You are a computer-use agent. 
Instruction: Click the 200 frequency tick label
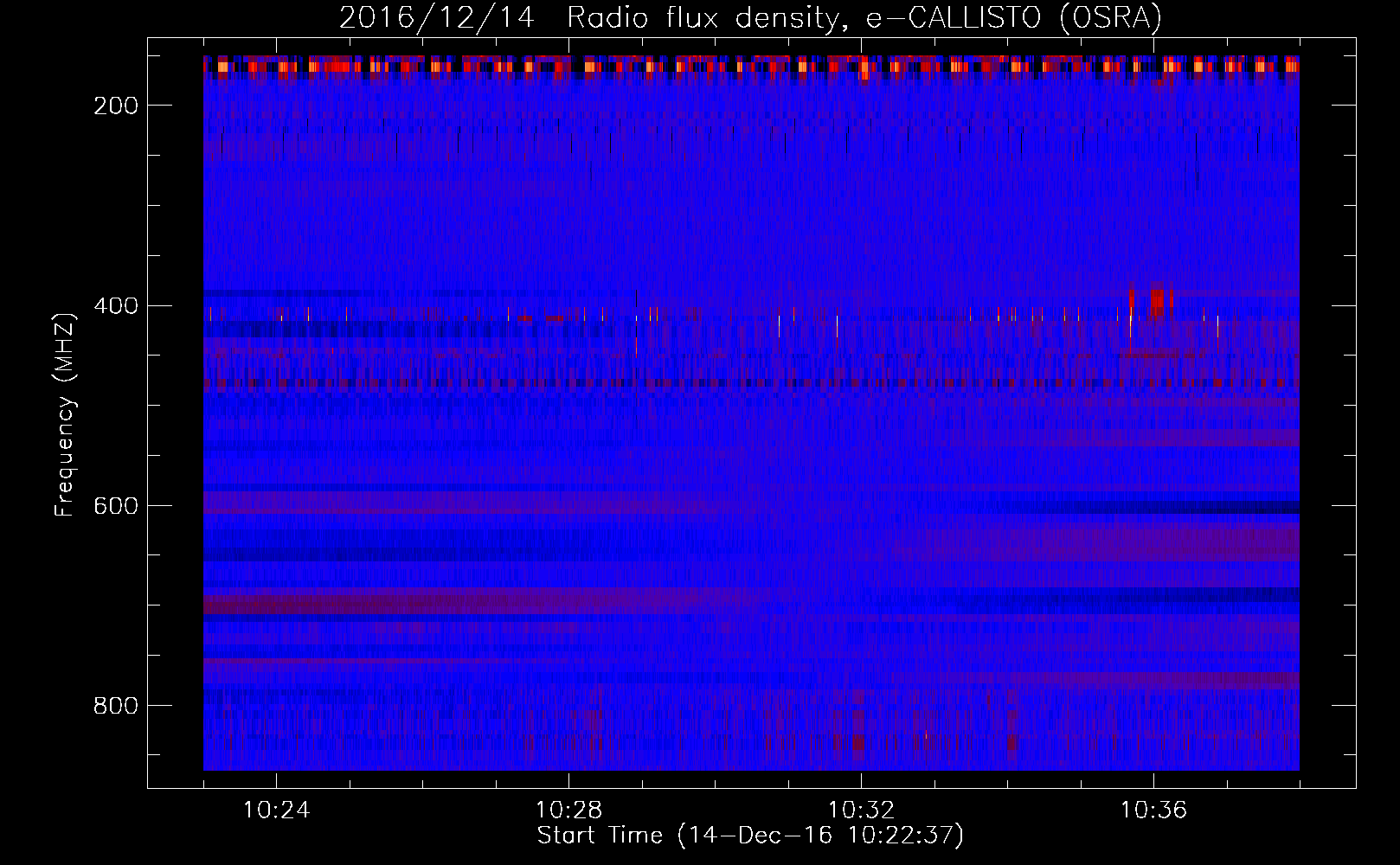pyautogui.click(x=116, y=106)
